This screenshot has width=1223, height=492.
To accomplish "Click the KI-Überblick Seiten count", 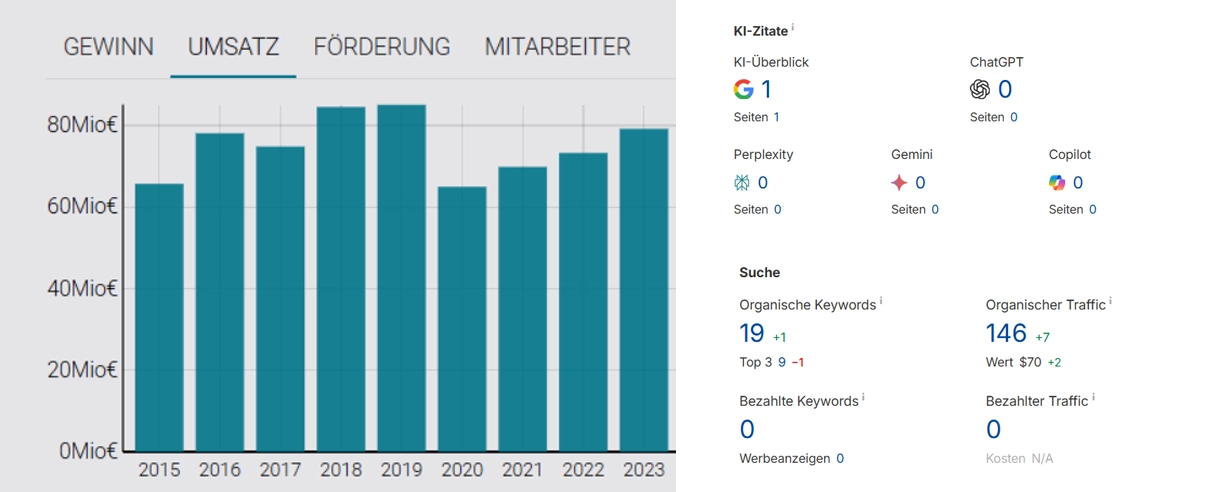I will [x=776, y=117].
